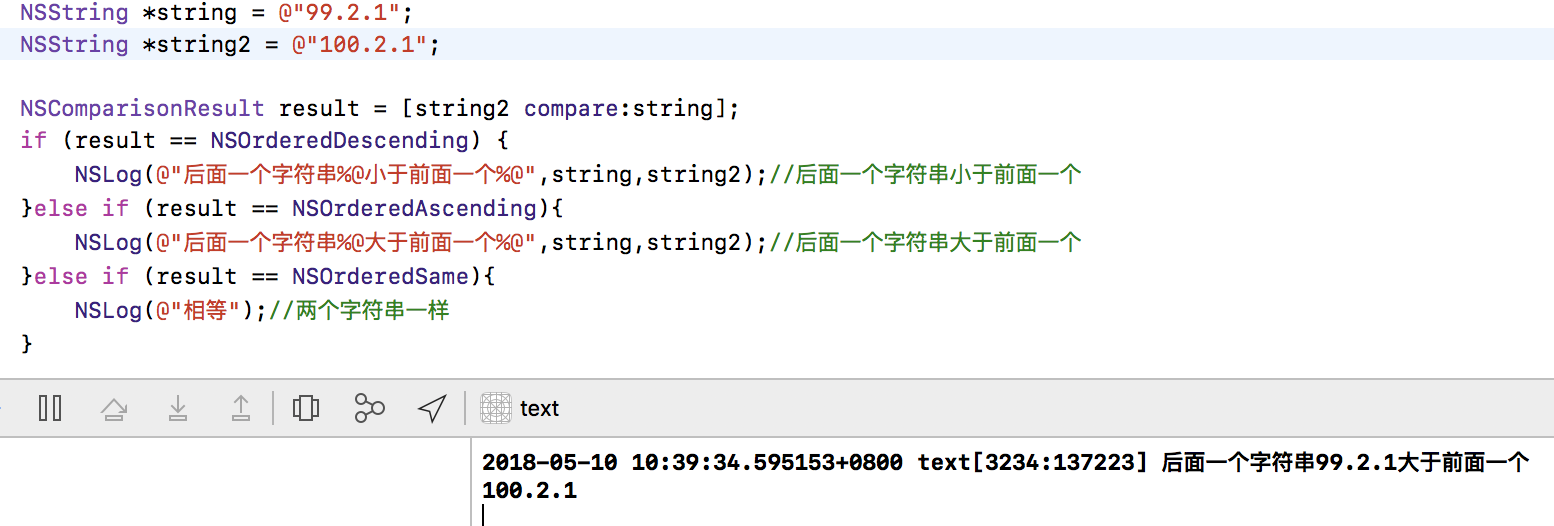Click empty console input line below 100.2.1
This screenshot has width=1554, height=526.
[1012, 514]
